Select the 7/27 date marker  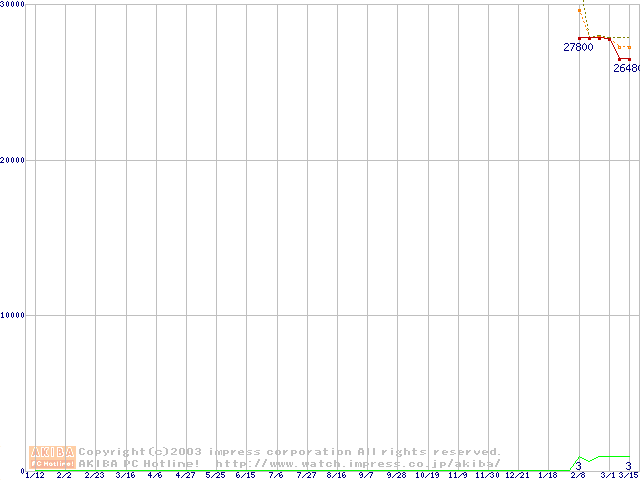coord(306,476)
